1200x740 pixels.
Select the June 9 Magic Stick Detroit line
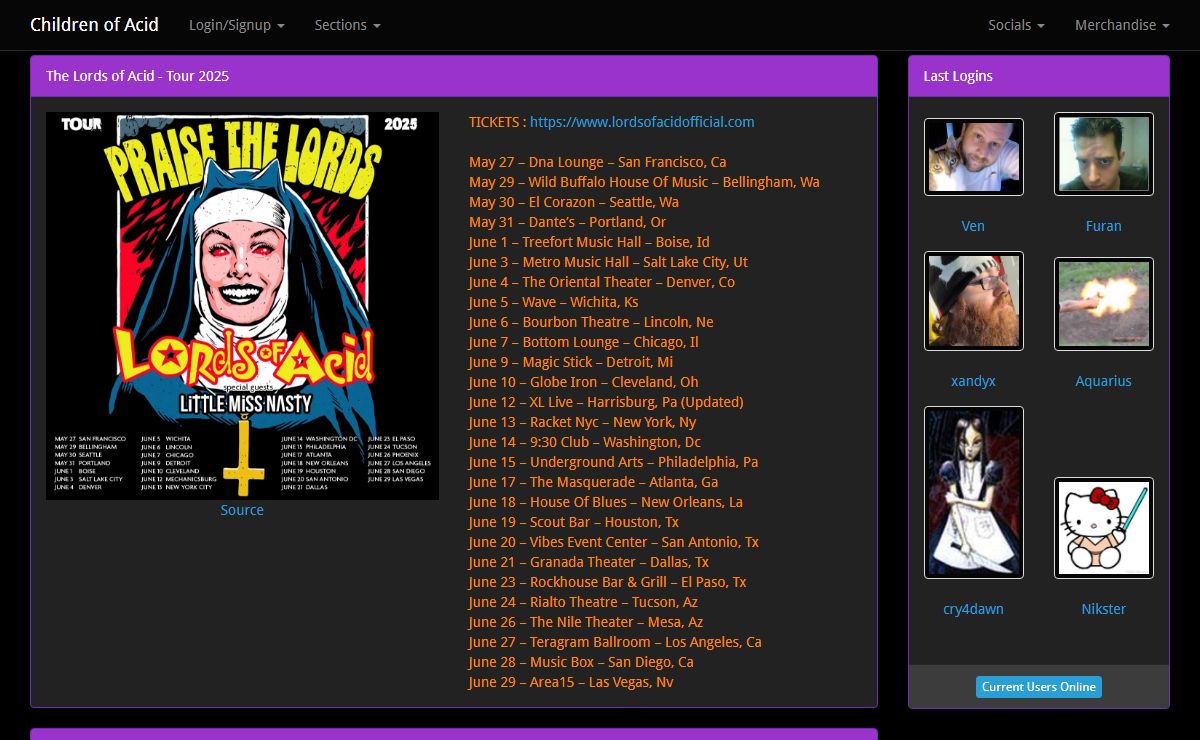click(x=571, y=362)
